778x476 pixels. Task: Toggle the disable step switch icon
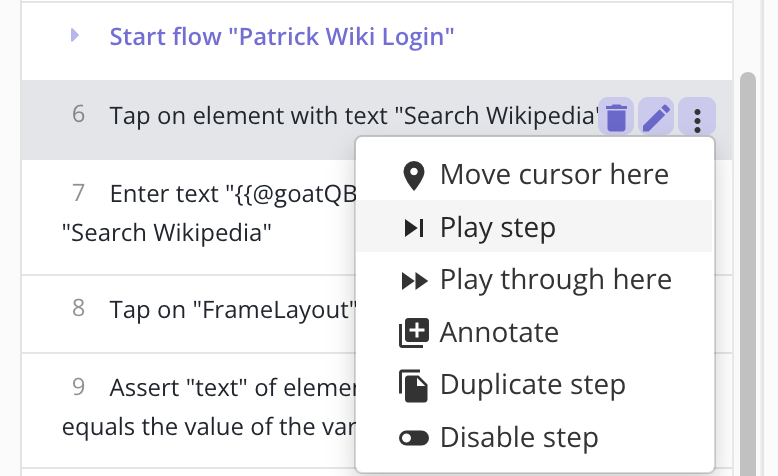tap(413, 438)
